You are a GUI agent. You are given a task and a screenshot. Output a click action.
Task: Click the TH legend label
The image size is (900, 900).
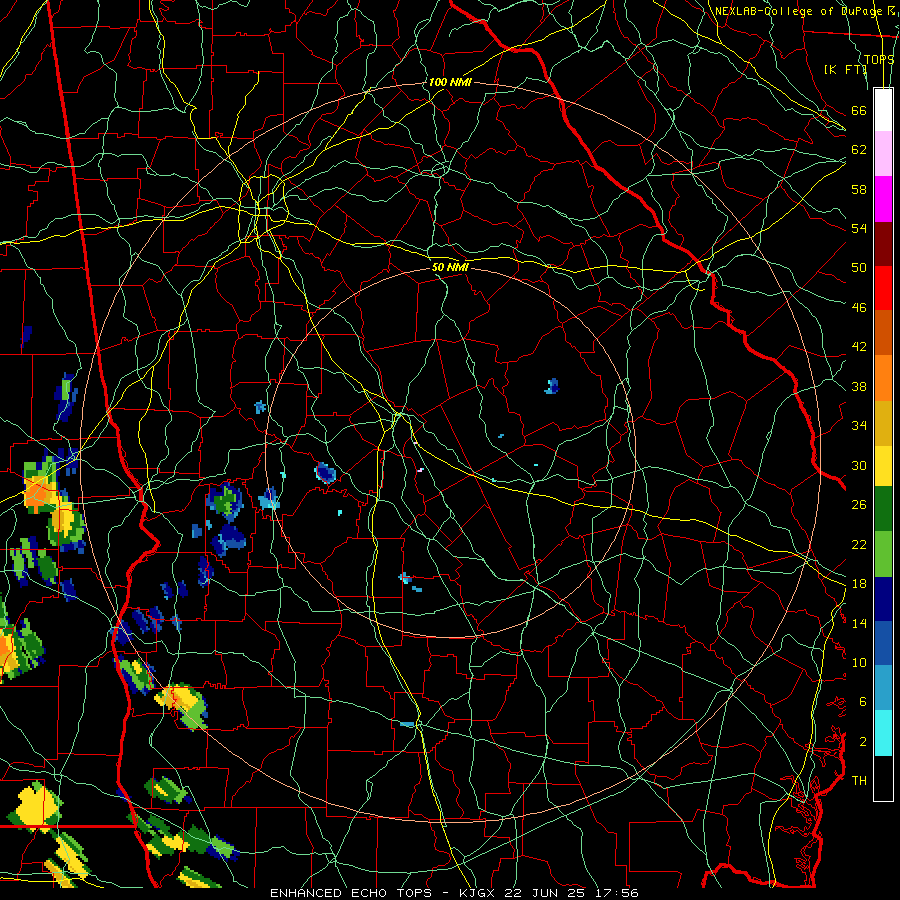[x=859, y=780]
